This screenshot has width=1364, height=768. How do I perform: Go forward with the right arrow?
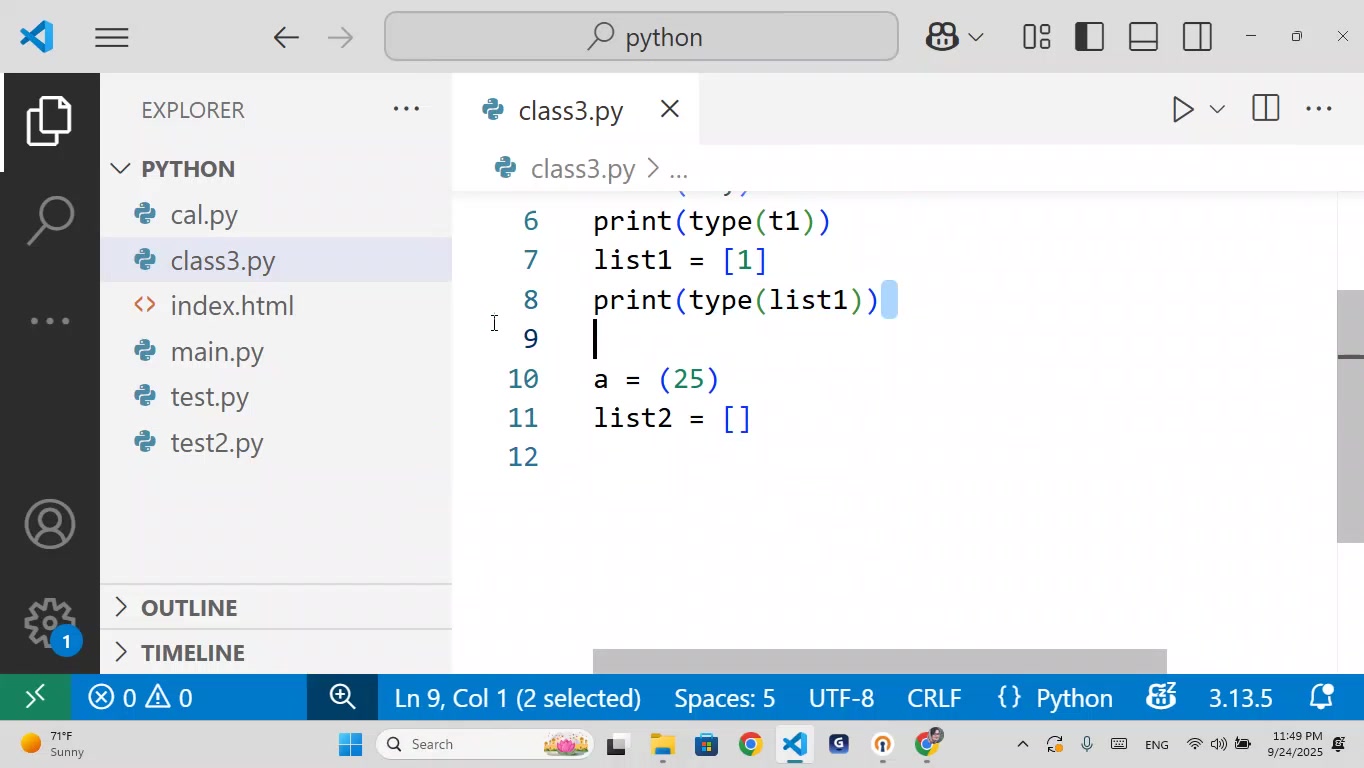tap(340, 38)
